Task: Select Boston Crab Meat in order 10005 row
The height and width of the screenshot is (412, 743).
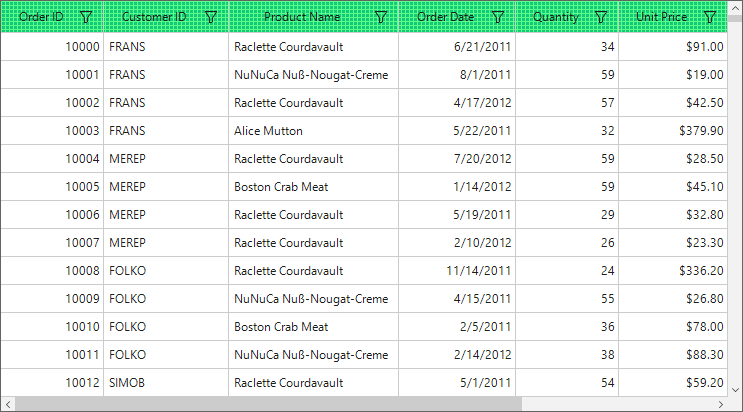Action: tap(313, 186)
